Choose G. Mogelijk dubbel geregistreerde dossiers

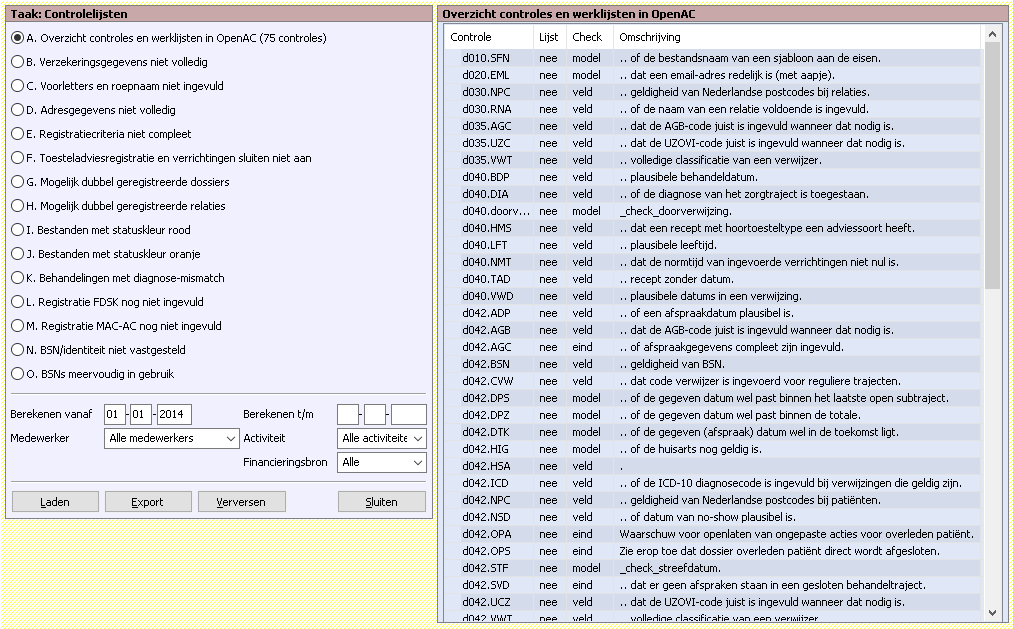pos(17,182)
